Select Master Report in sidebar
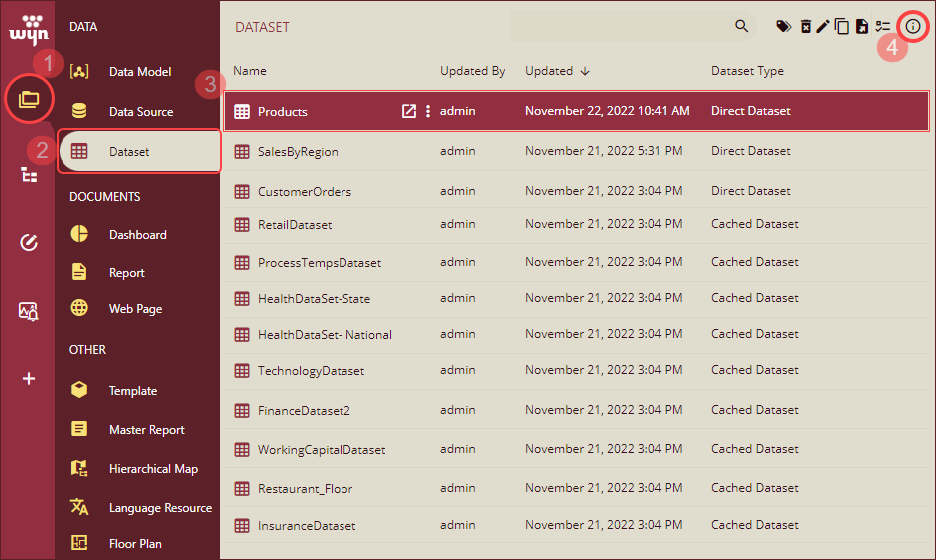936x560 pixels. tap(138, 430)
